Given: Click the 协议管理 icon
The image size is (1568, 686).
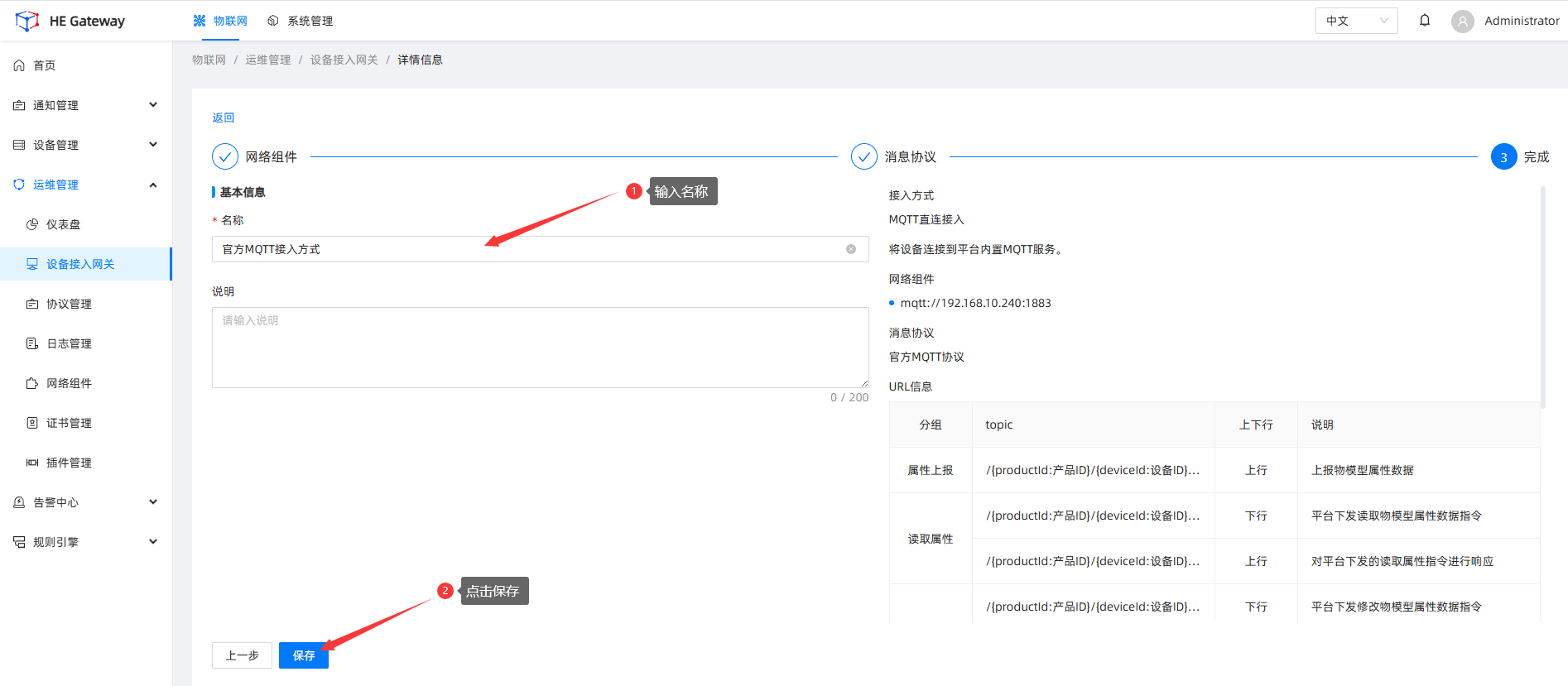Looking at the screenshot, I should click(32, 304).
